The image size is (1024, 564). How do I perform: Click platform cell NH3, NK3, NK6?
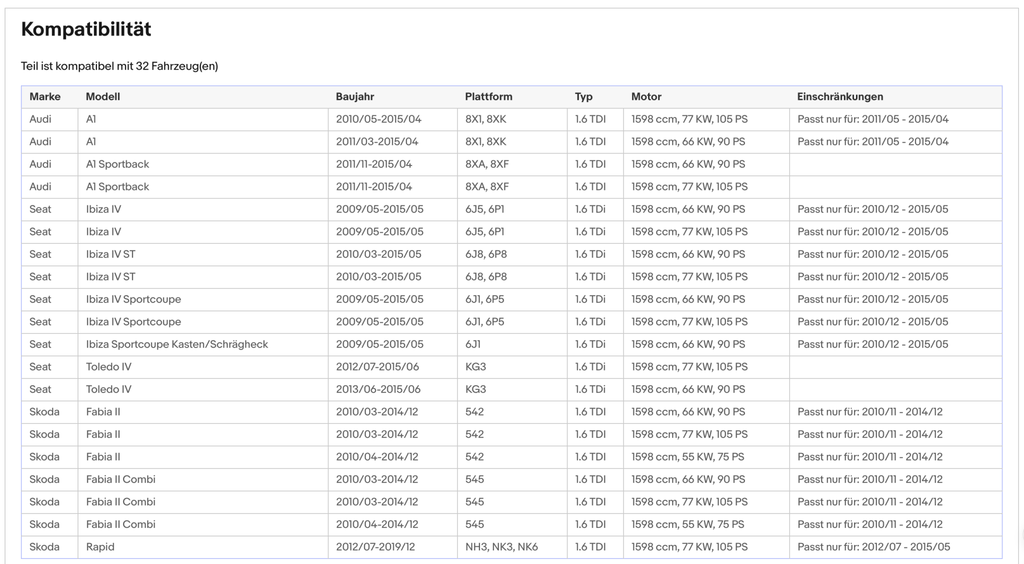[512, 547]
